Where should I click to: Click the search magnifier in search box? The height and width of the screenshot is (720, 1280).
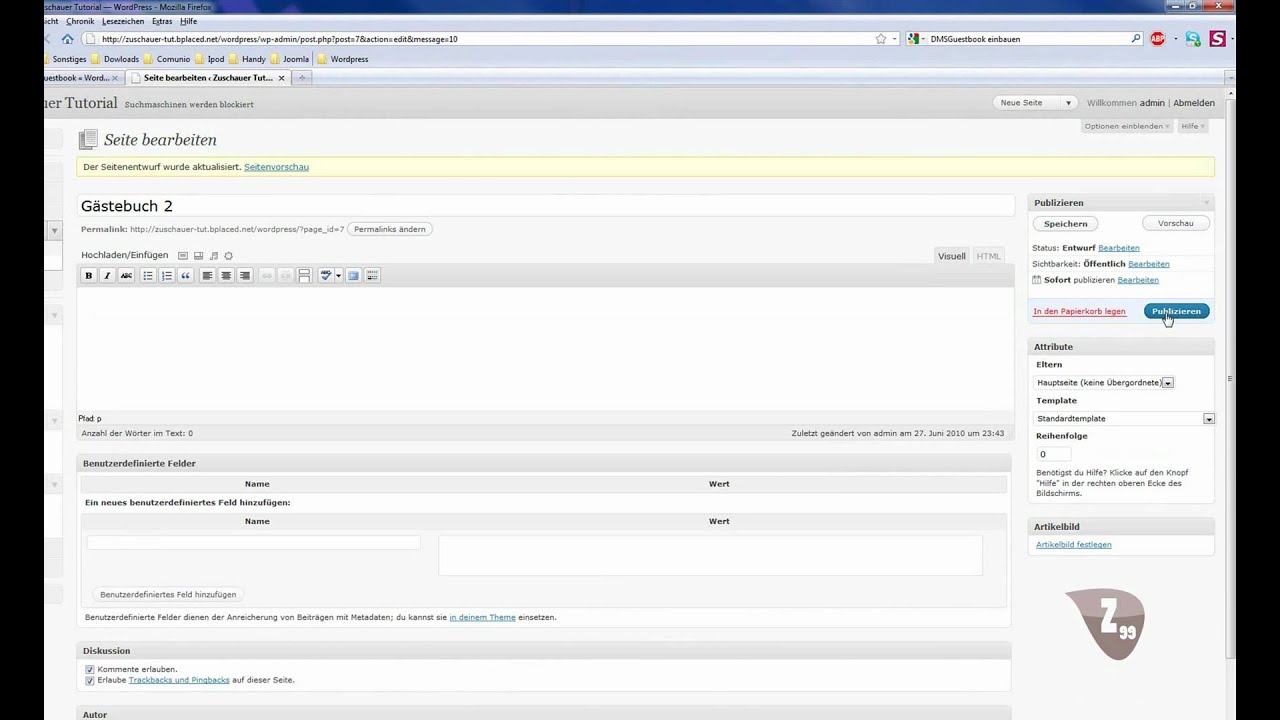tap(1136, 39)
